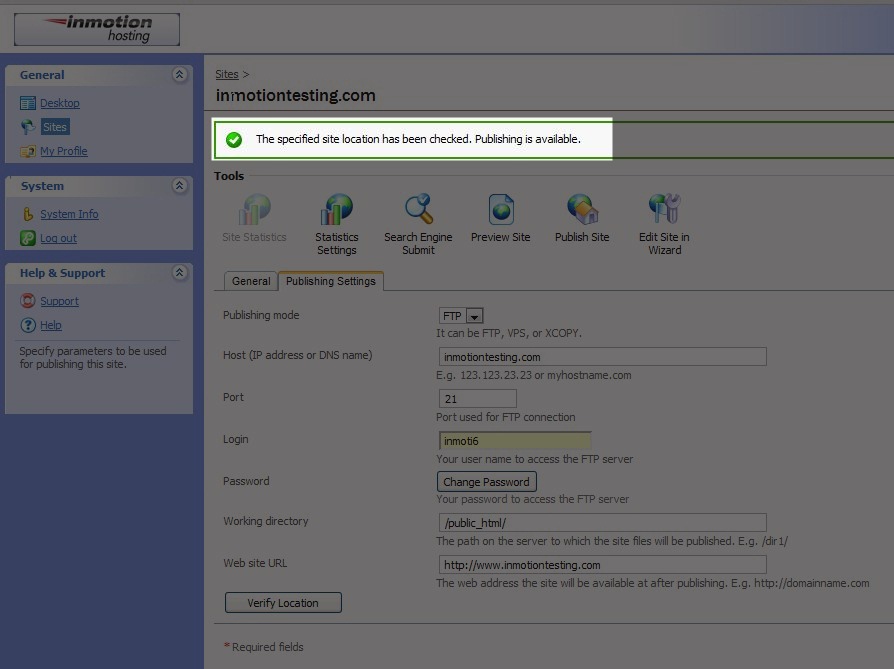
Task: Click the Site Statistics icon
Action: pos(254,211)
